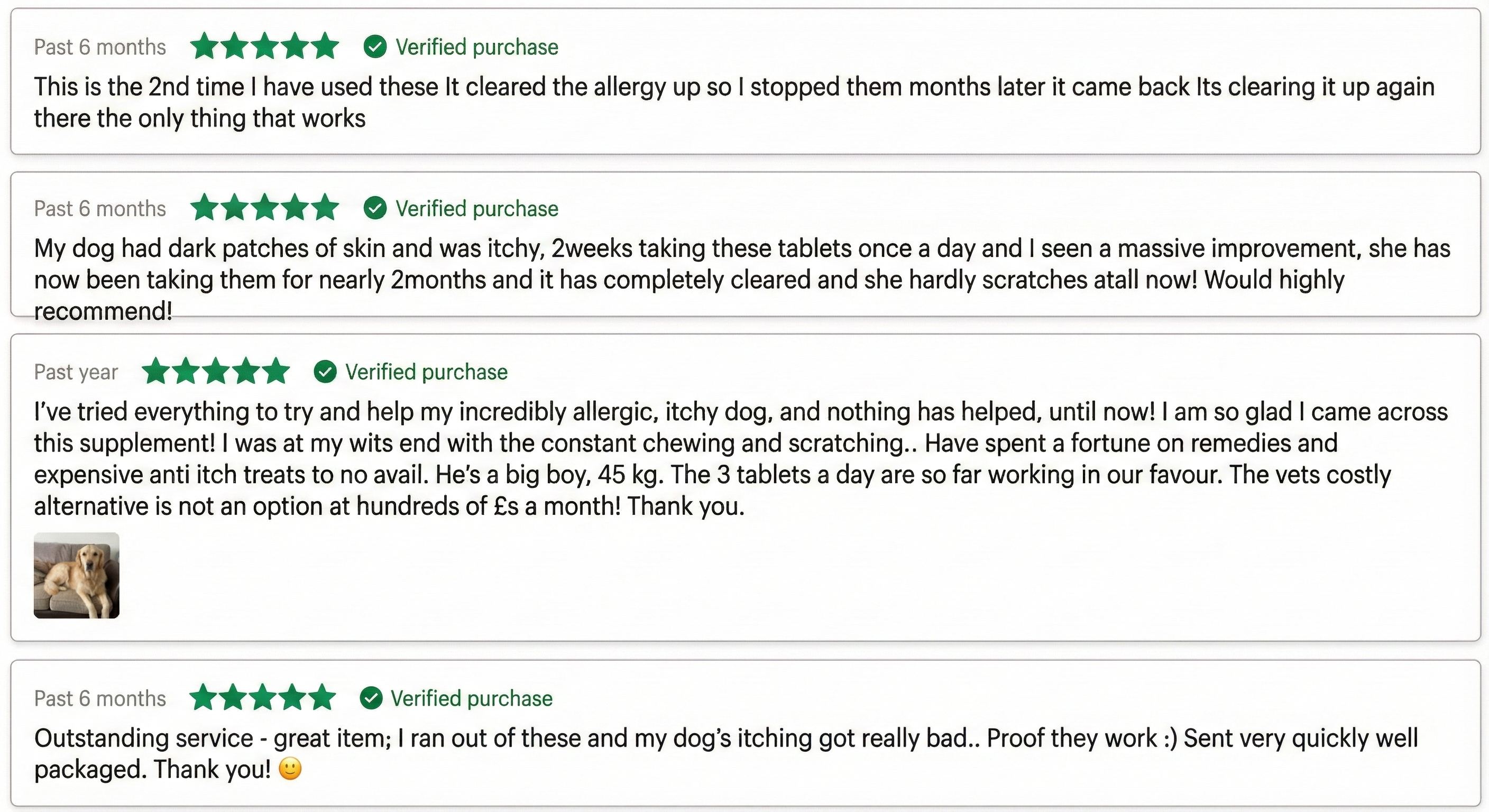Click the verified checkmark icon on the allergy review

(x=375, y=47)
